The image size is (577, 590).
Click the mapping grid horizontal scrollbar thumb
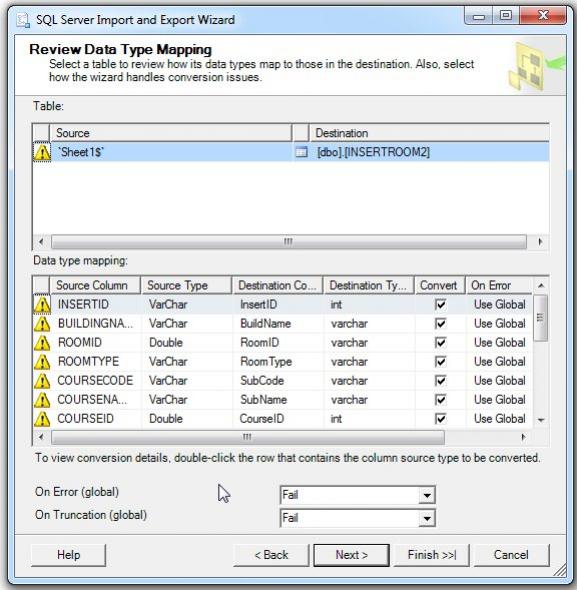click(248, 437)
